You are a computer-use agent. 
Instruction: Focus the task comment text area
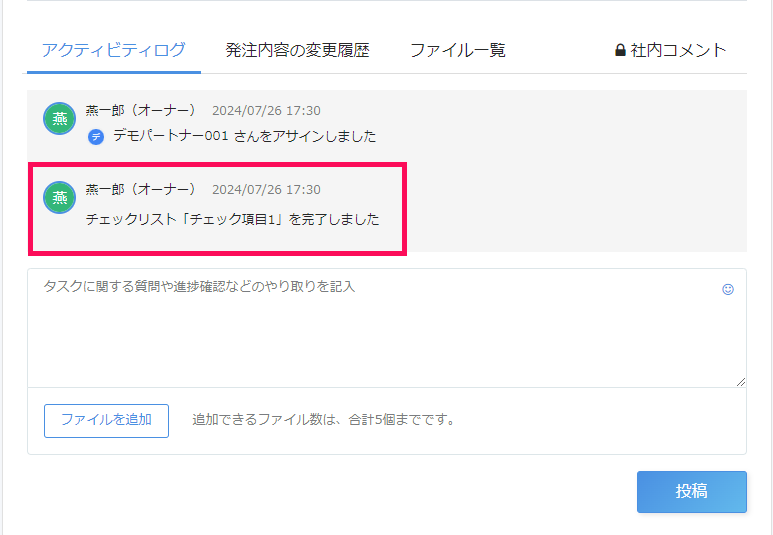(x=387, y=328)
